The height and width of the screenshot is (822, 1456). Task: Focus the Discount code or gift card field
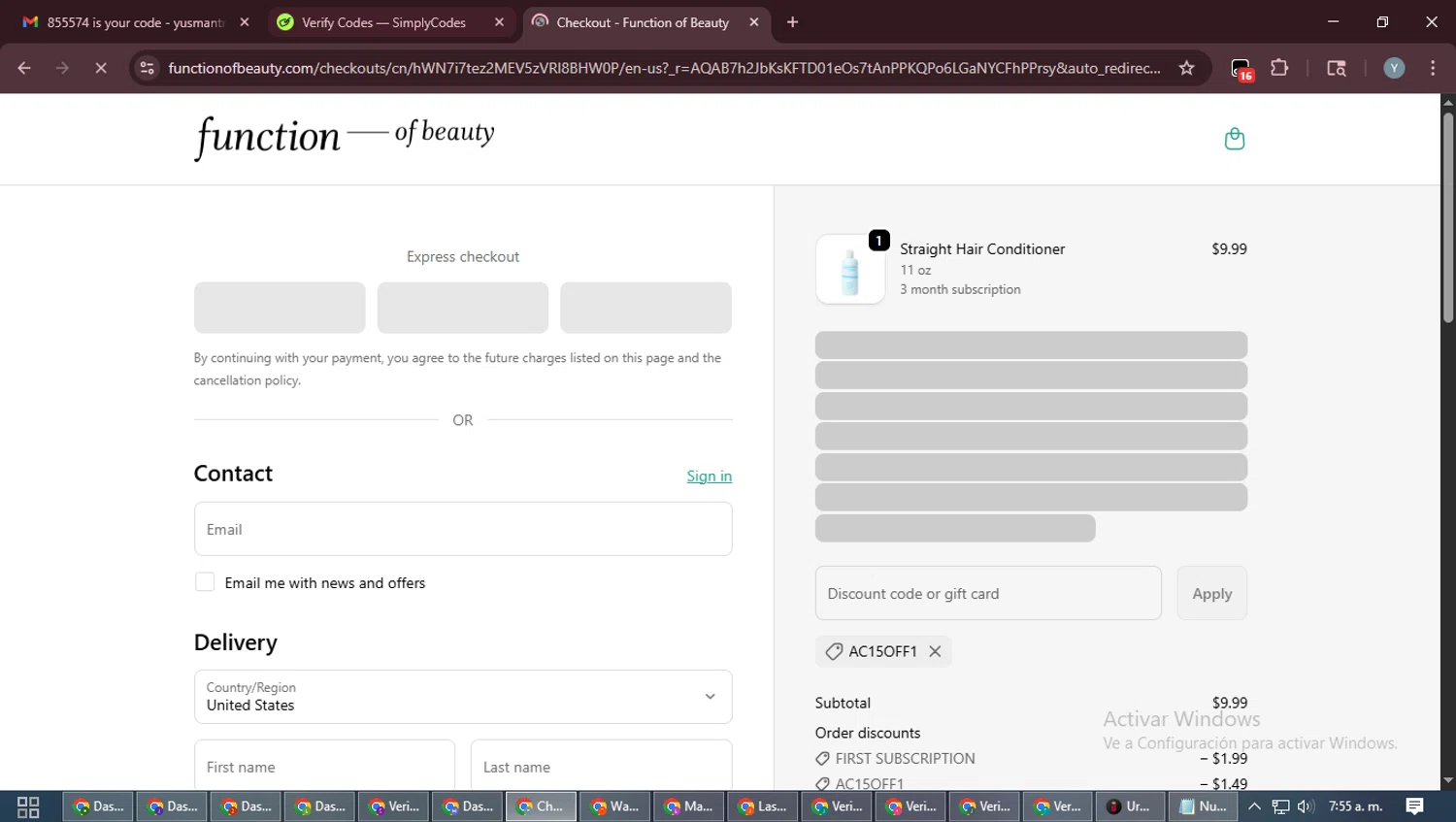[988, 593]
